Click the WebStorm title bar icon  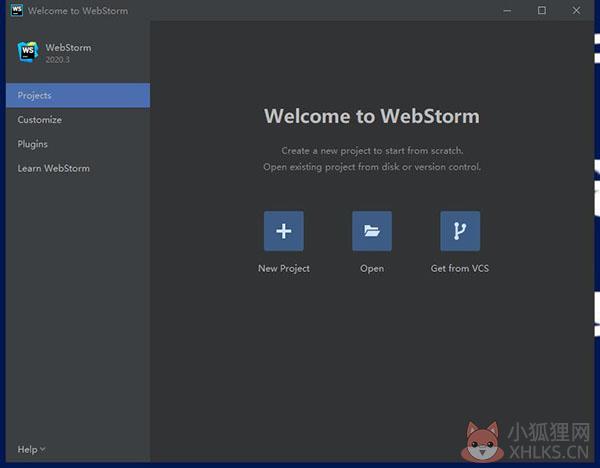16,10
